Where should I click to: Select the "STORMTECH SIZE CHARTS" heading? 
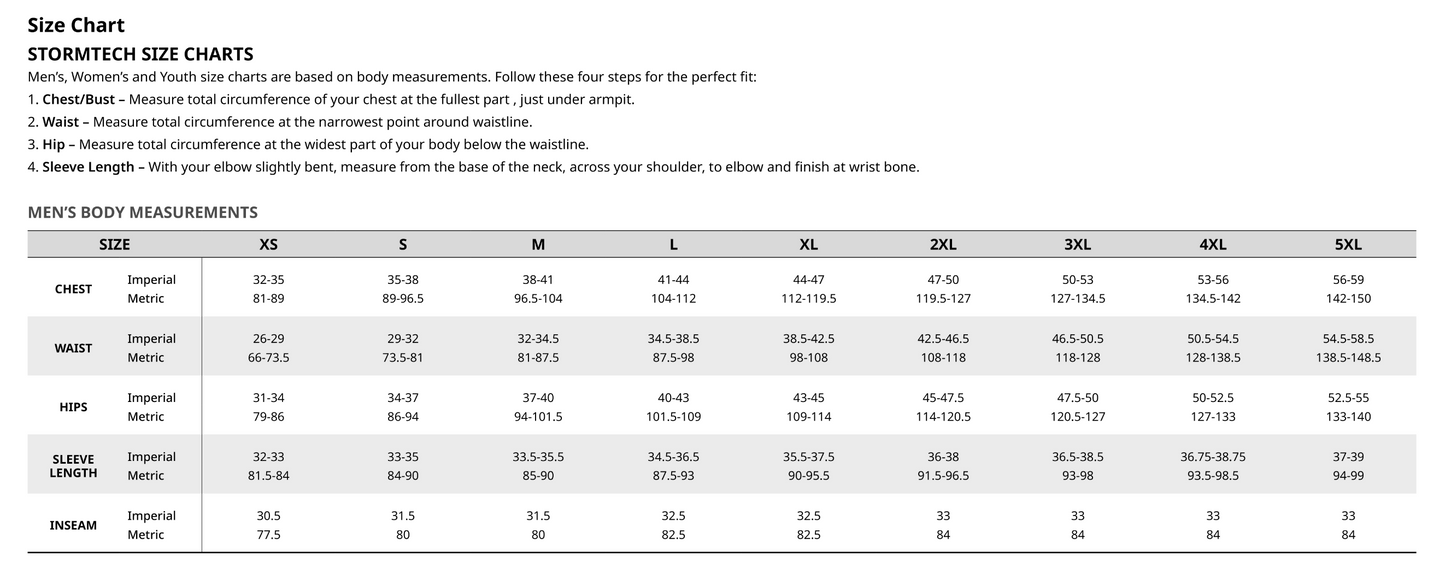[140, 54]
